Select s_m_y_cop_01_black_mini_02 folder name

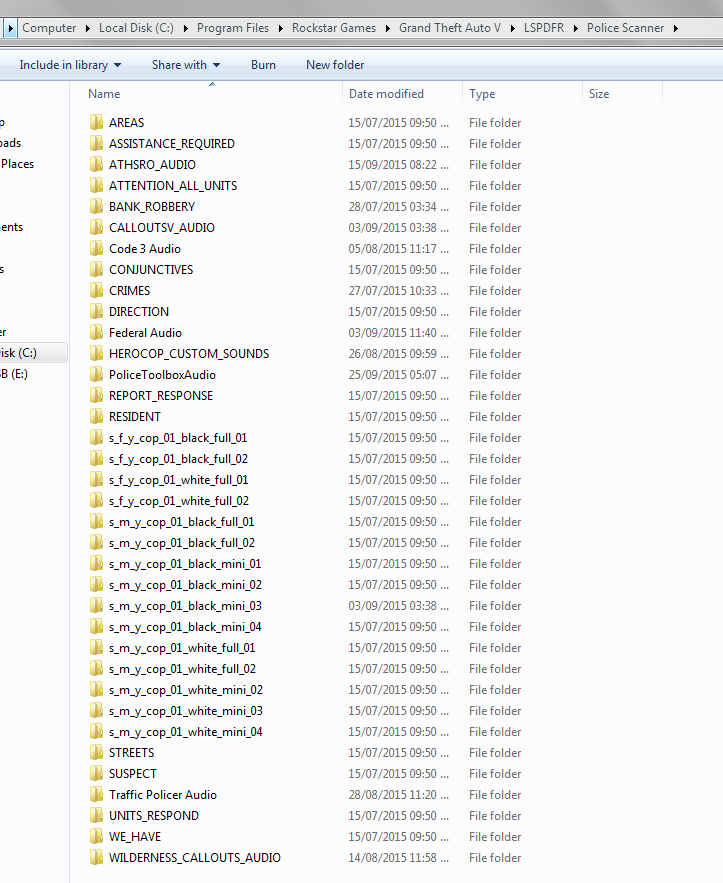click(185, 585)
